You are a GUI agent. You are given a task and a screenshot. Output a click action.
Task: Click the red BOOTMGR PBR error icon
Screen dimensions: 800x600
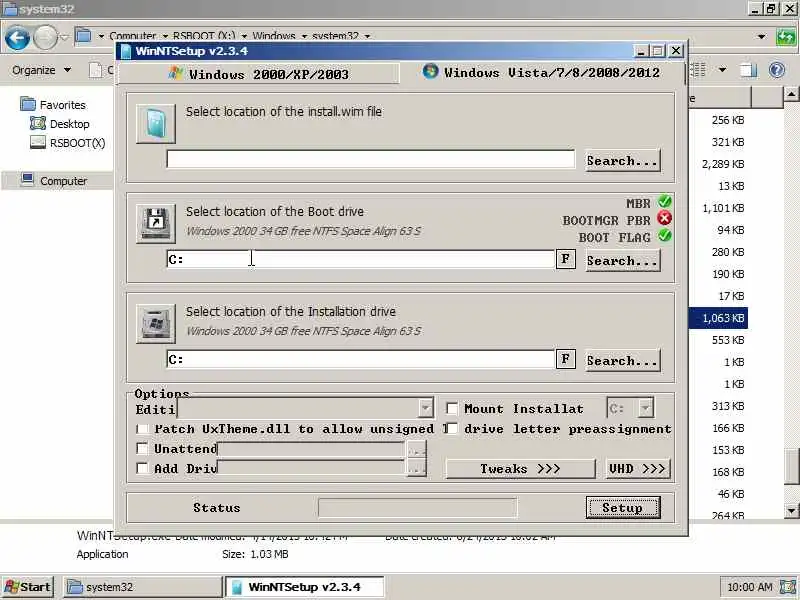pos(664,219)
